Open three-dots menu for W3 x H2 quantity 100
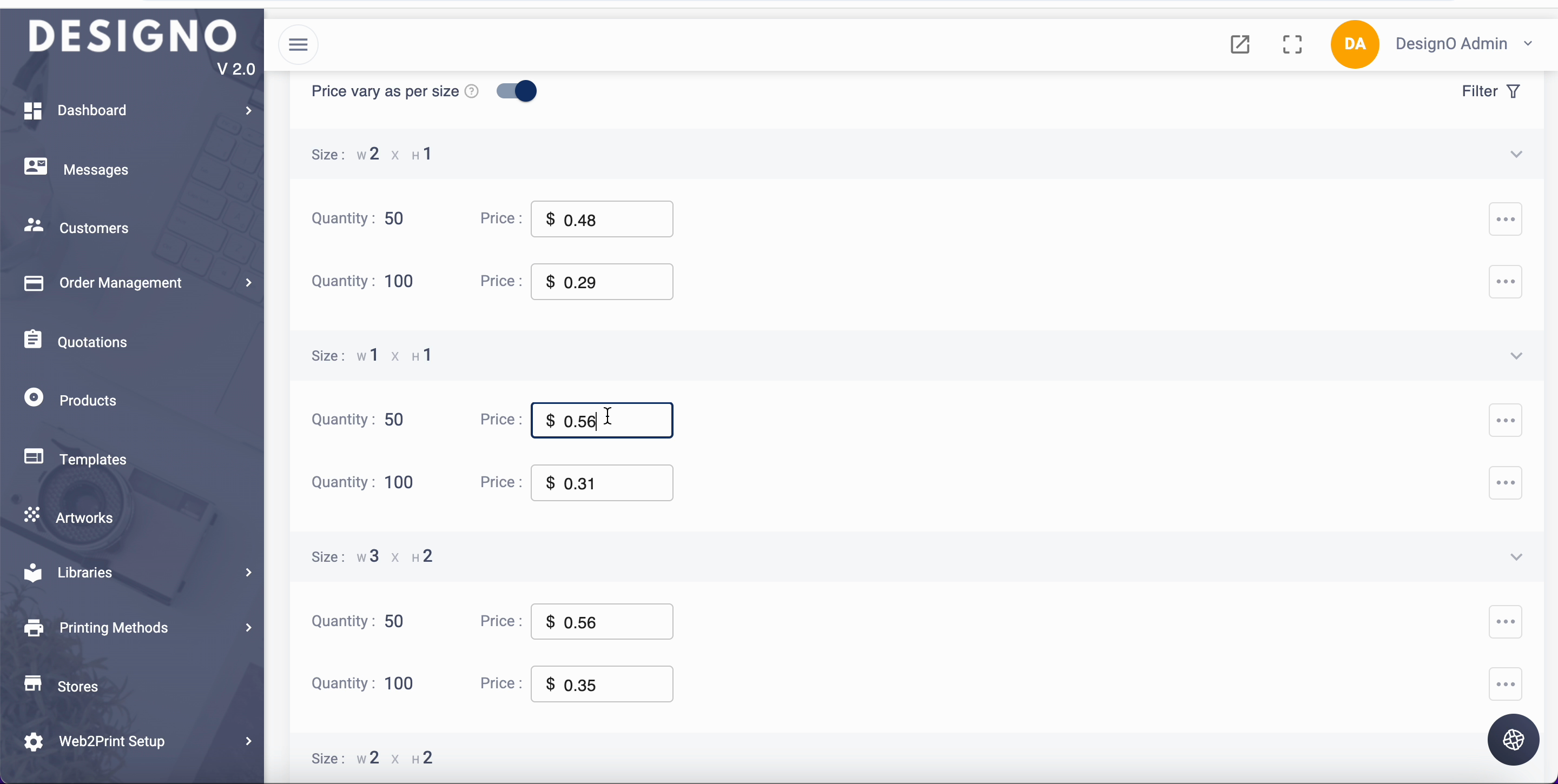This screenshot has width=1558, height=784. pyautogui.click(x=1505, y=683)
